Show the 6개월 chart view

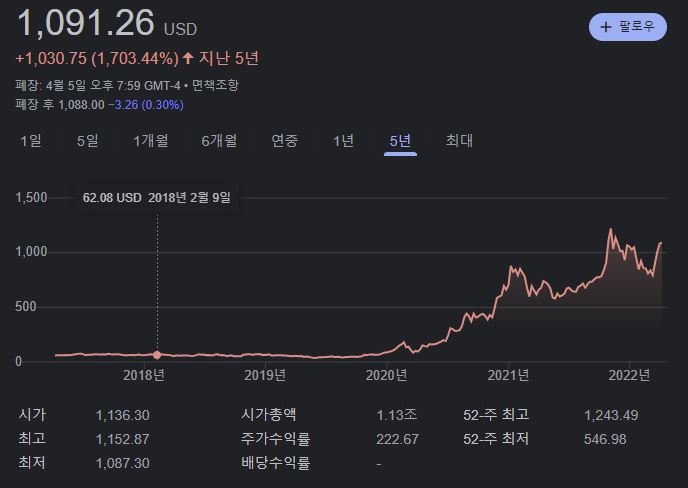219,141
